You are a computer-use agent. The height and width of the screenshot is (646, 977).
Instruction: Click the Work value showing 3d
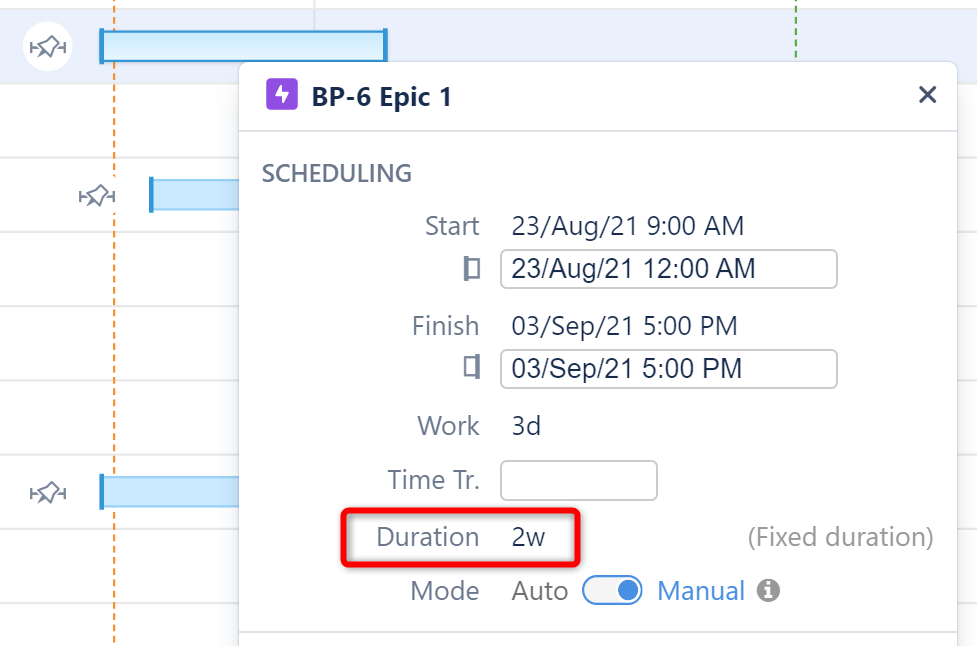(x=524, y=426)
